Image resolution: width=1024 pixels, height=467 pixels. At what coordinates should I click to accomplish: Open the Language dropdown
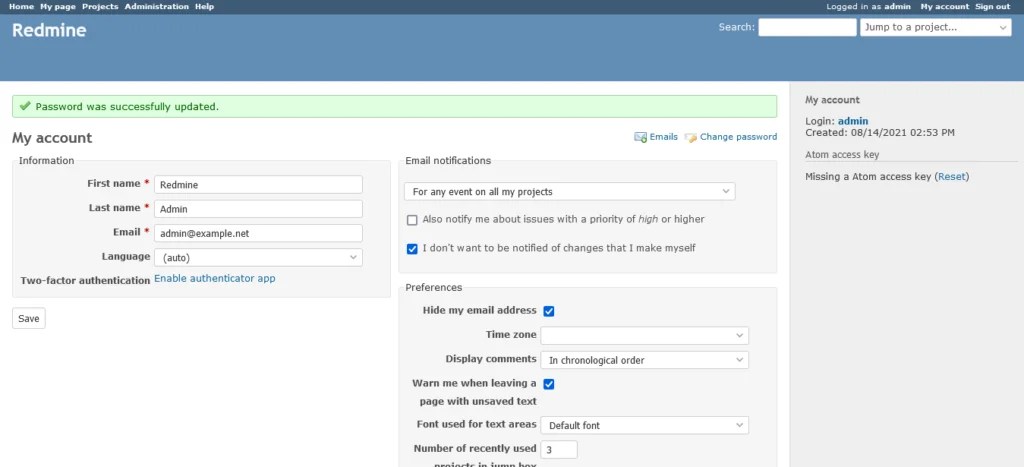tap(259, 257)
